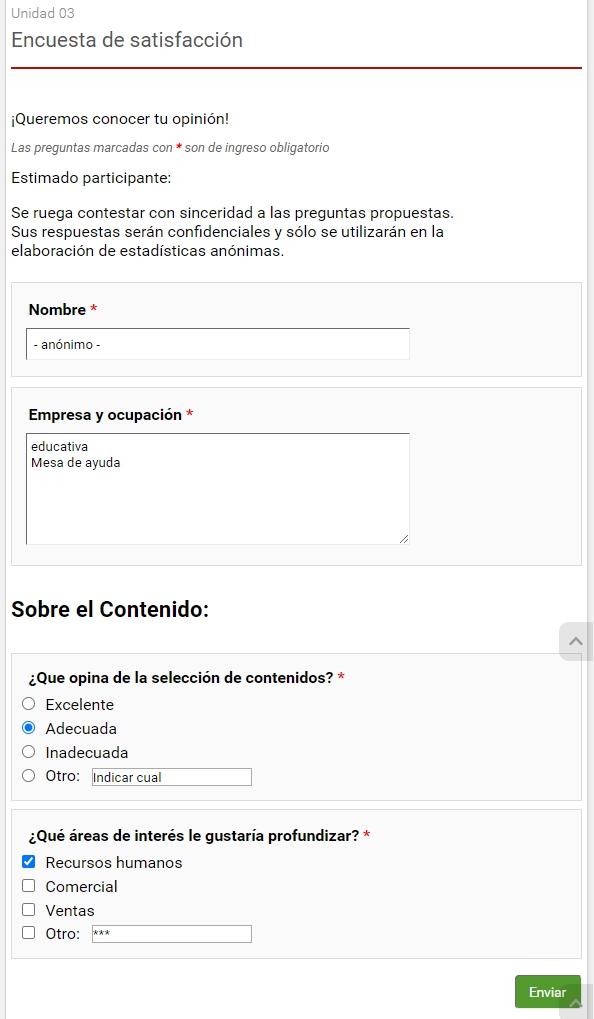Click the Indicar cual text input
Image resolution: width=594 pixels, height=1019 pixels.
172,777
